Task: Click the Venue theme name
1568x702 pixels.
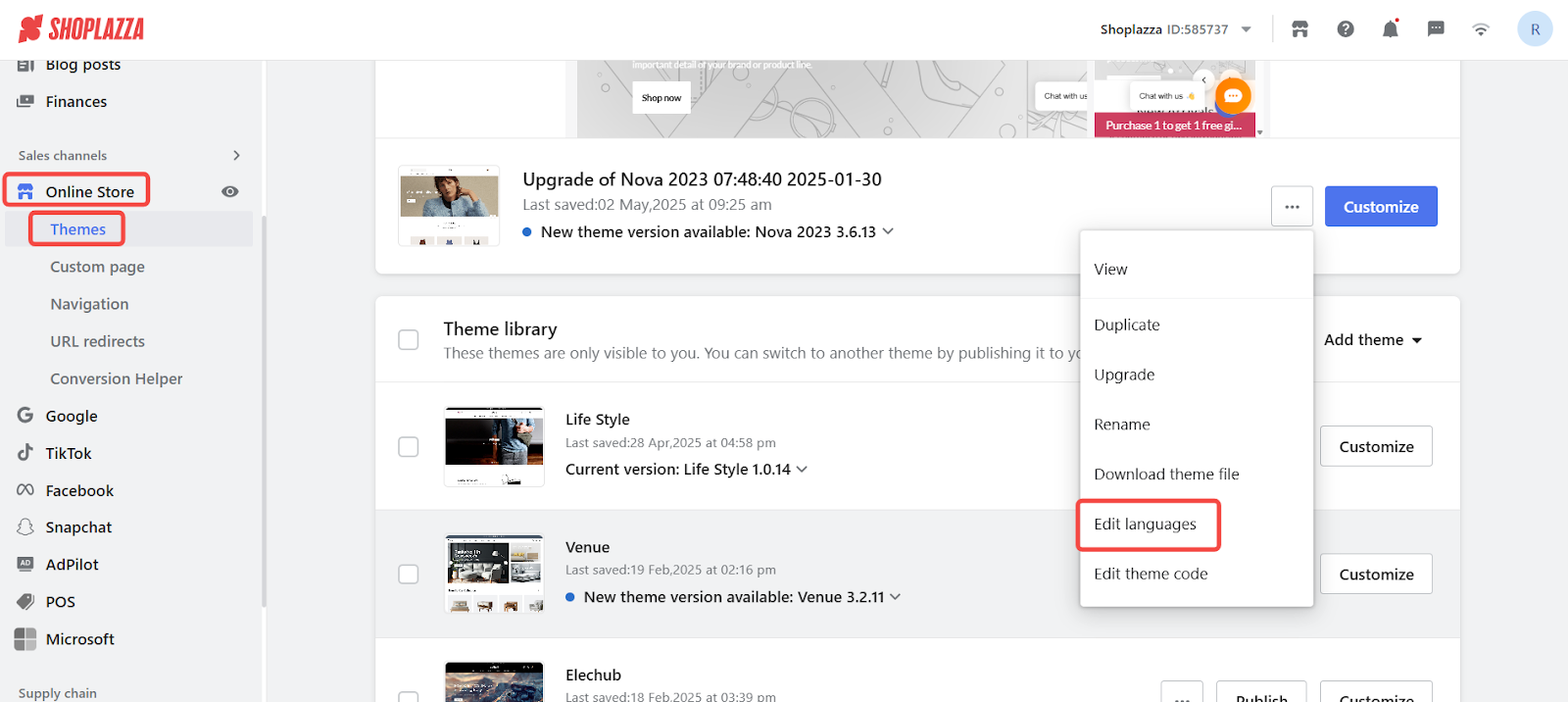Action: pyautogui.click(x=587, y=547)
